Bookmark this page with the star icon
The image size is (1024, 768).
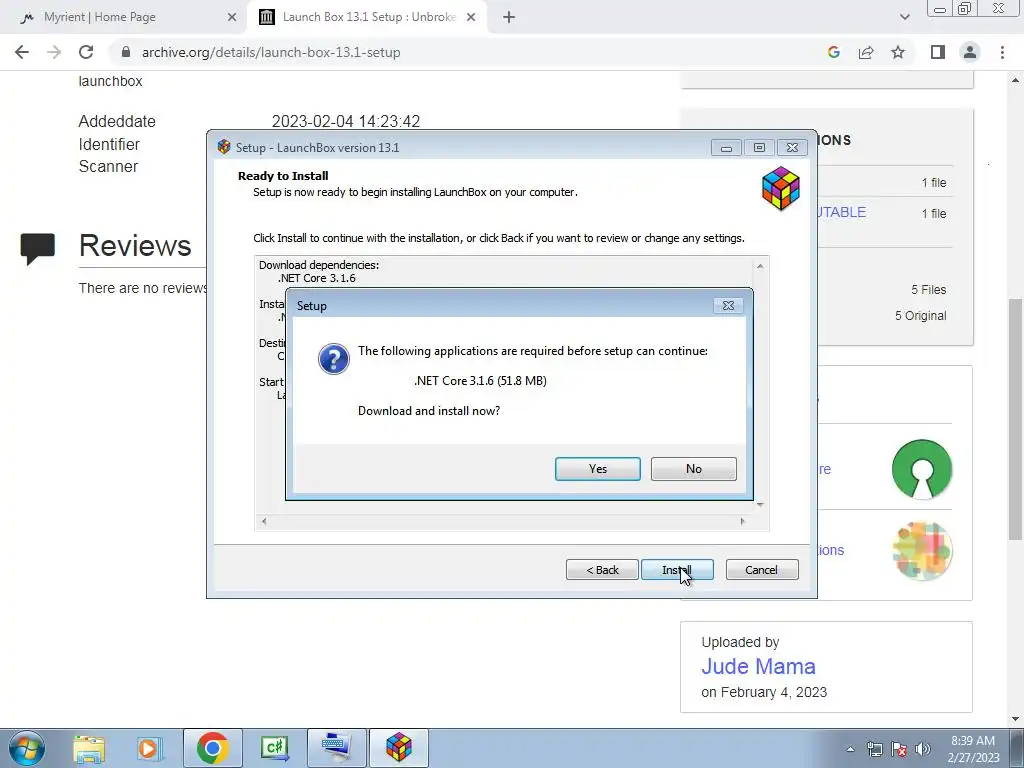[898, 52]
